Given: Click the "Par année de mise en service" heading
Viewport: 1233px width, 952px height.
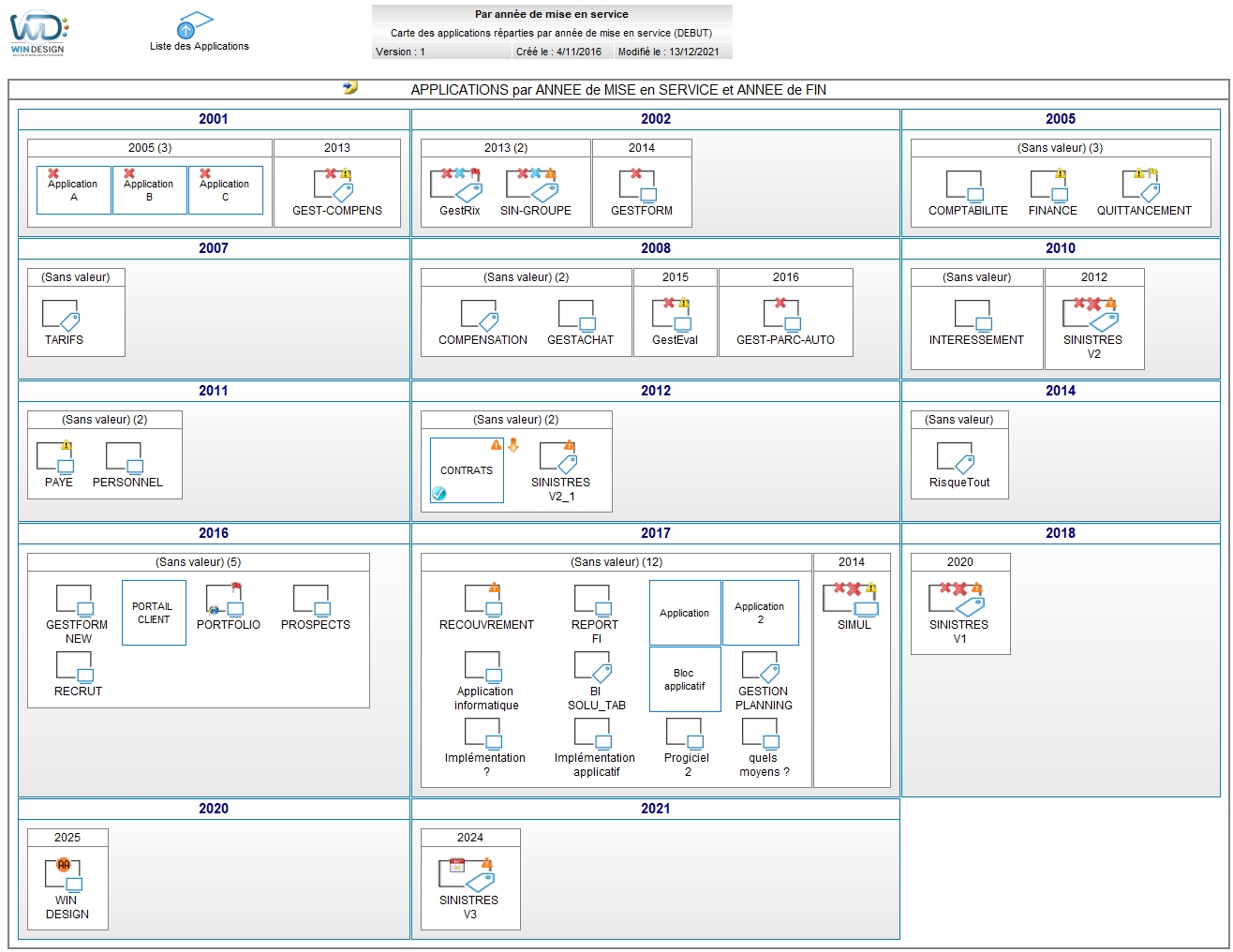Looking at the screenshot, I should (552, 14).
